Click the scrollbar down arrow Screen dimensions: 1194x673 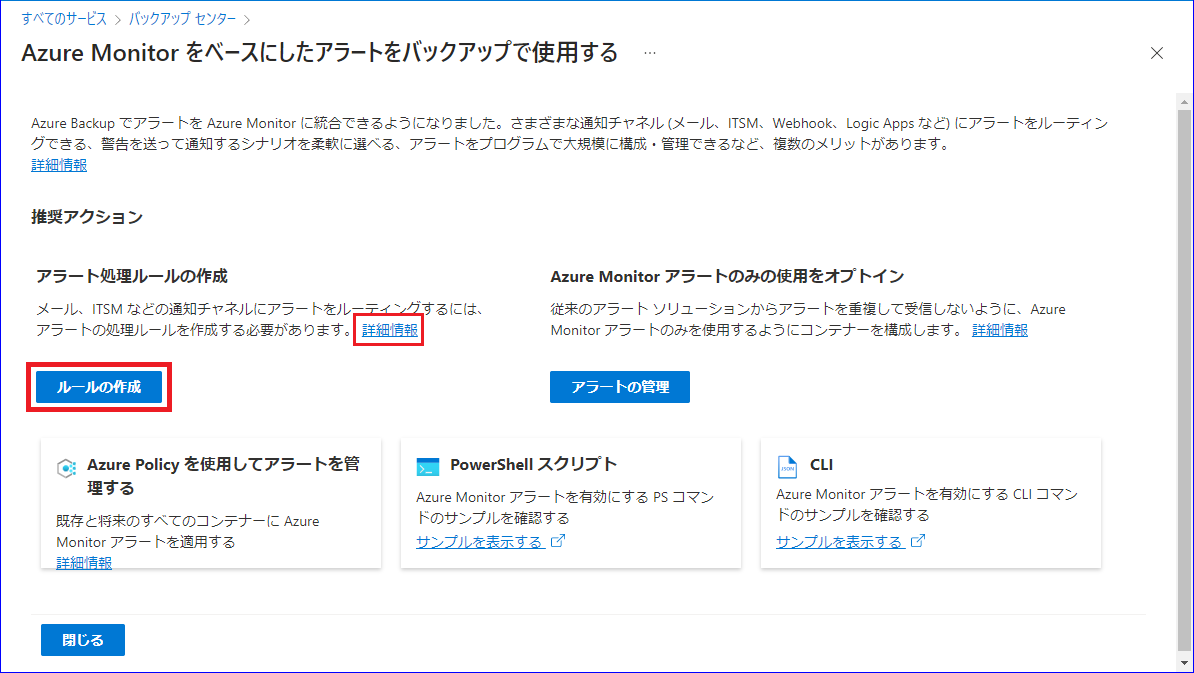(1184, 663)
